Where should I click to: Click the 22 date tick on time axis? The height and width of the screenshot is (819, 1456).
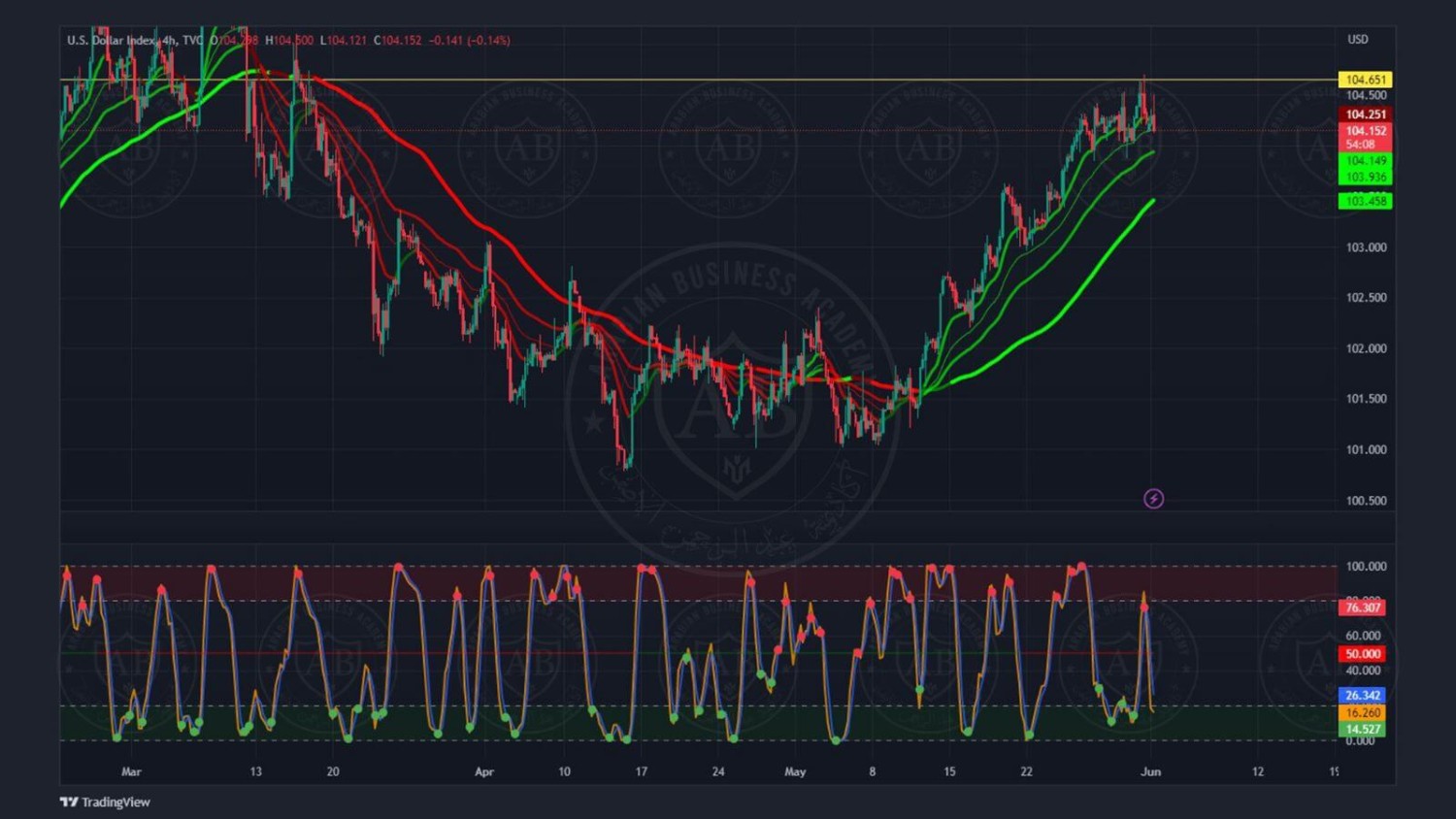click(x=1026, y=771)
